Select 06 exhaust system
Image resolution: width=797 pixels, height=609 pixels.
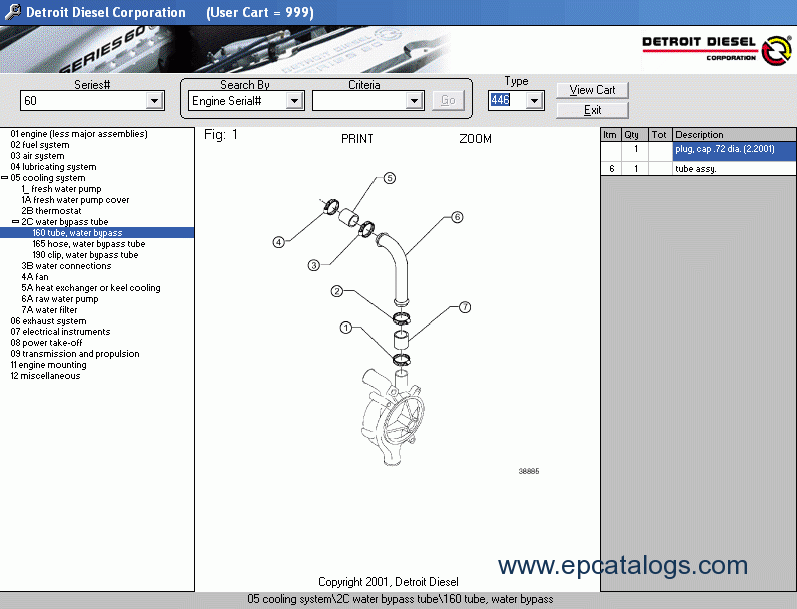click(x=48, y=321)
